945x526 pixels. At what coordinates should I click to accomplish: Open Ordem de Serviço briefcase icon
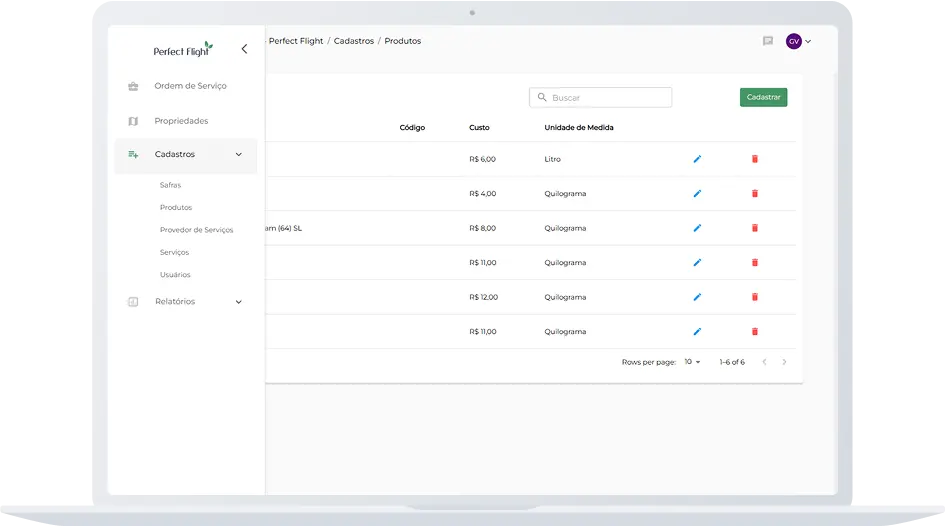tap(133, 86)
